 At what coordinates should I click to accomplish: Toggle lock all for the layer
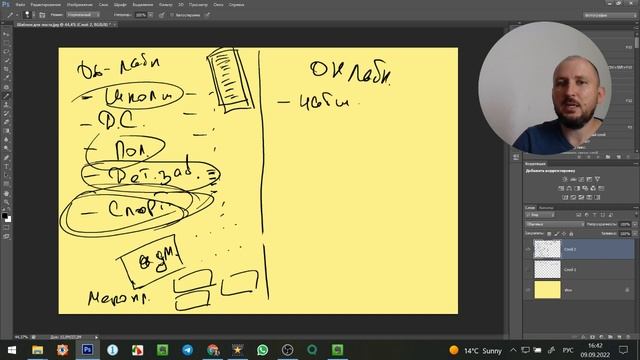[571, 233]
